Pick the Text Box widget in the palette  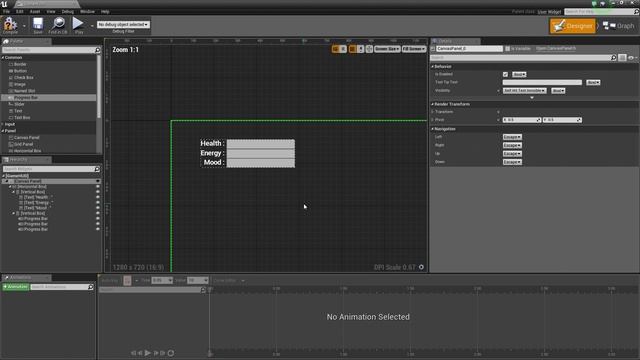pyautogui.click(x=22, y=117)
